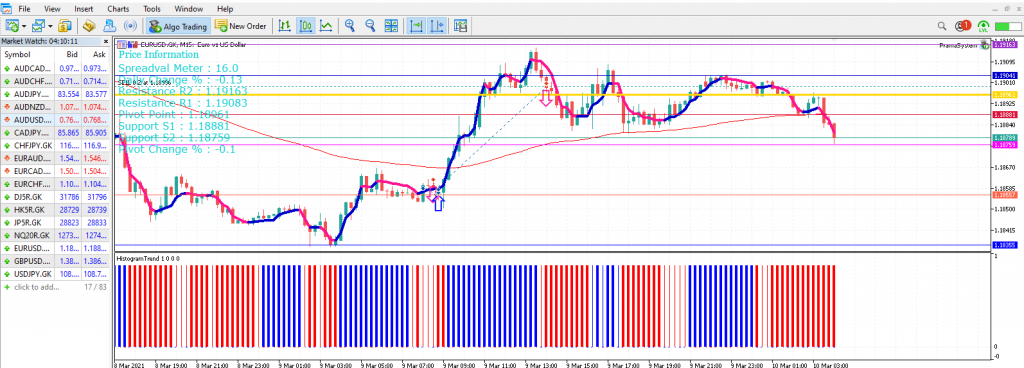
Task: Click the new chart icon in the toolbar
Action: [x=12, y=26]
